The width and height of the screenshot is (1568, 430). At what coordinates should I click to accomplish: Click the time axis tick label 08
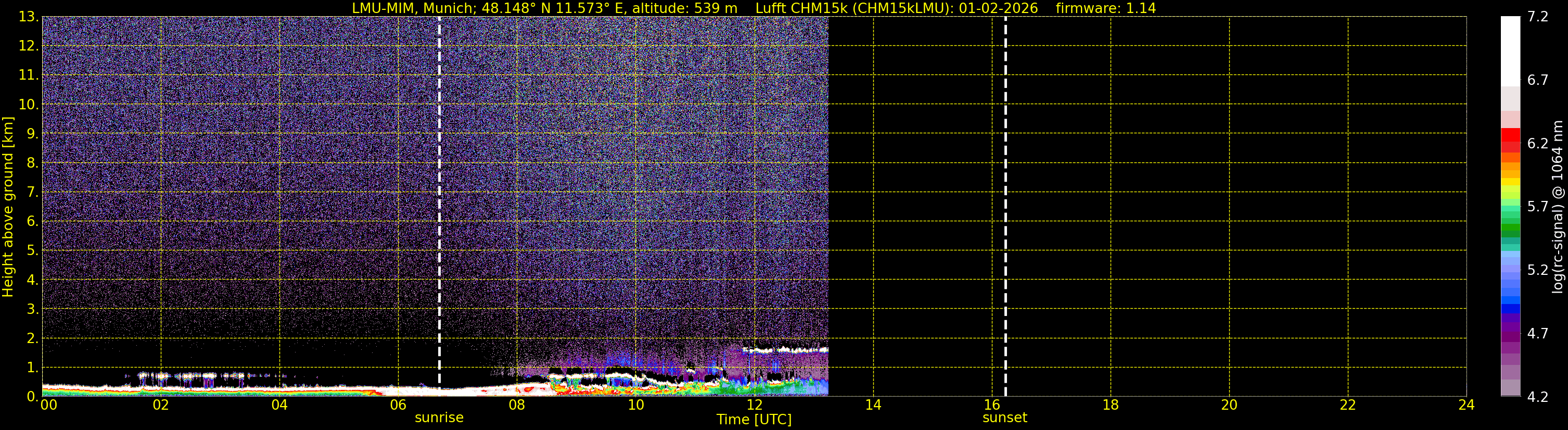[517, 405]
